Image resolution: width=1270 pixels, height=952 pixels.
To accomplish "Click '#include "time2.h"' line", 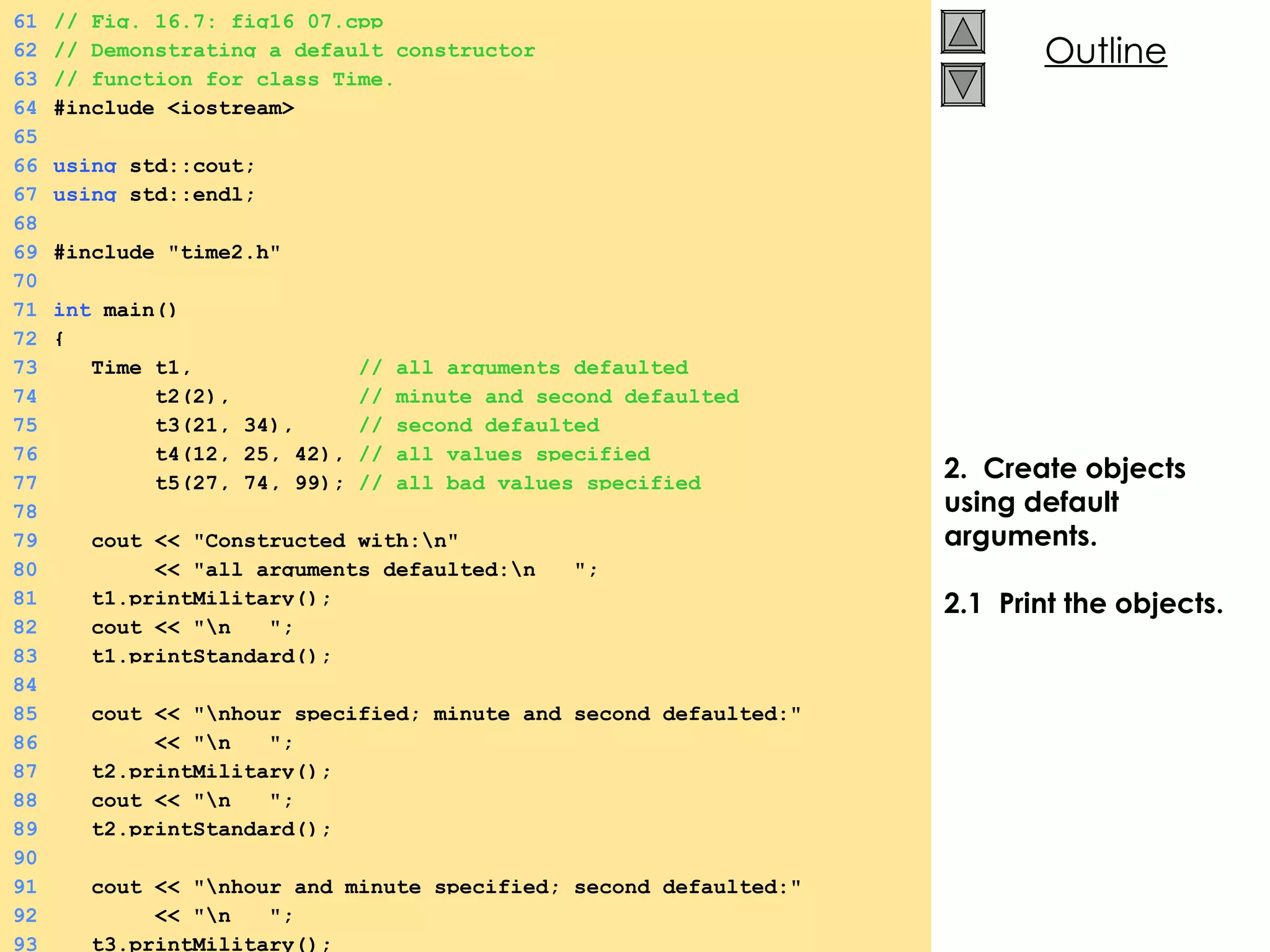I will coord(167,252).
